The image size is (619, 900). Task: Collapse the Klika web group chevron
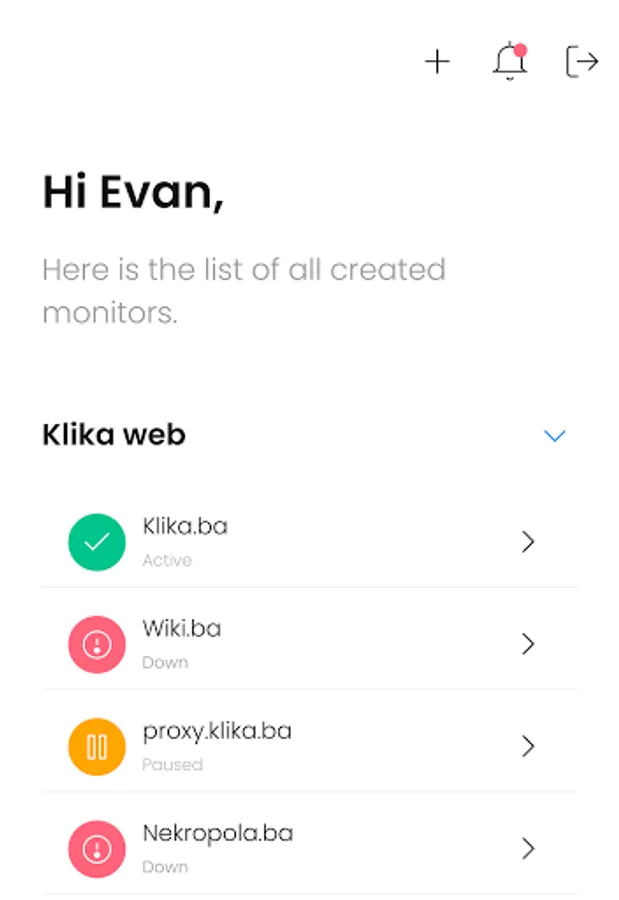pyautogui.click(x=555, y=436)
